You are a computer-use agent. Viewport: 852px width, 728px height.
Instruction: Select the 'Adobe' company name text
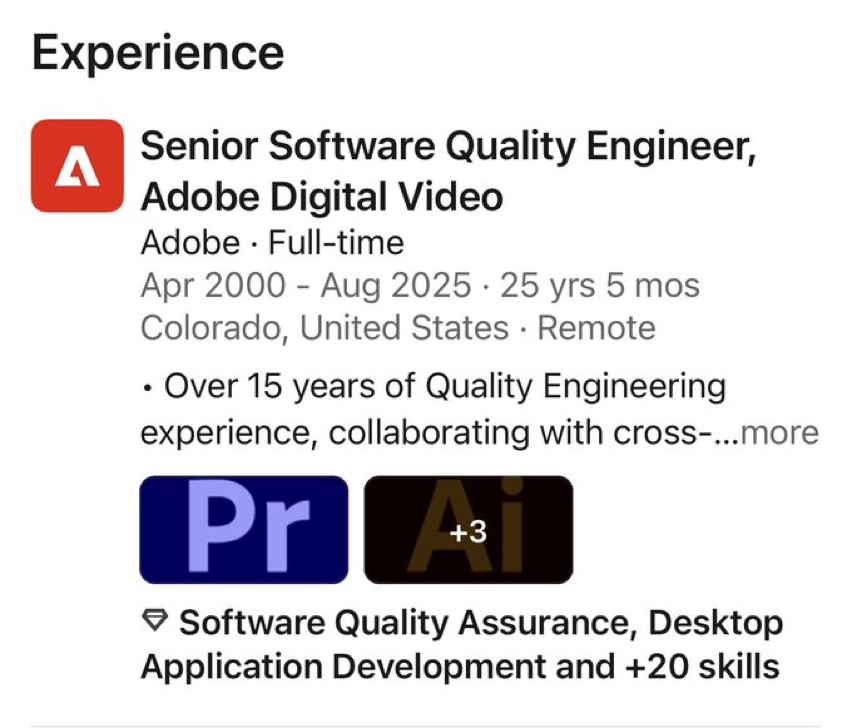click(190, 242)
